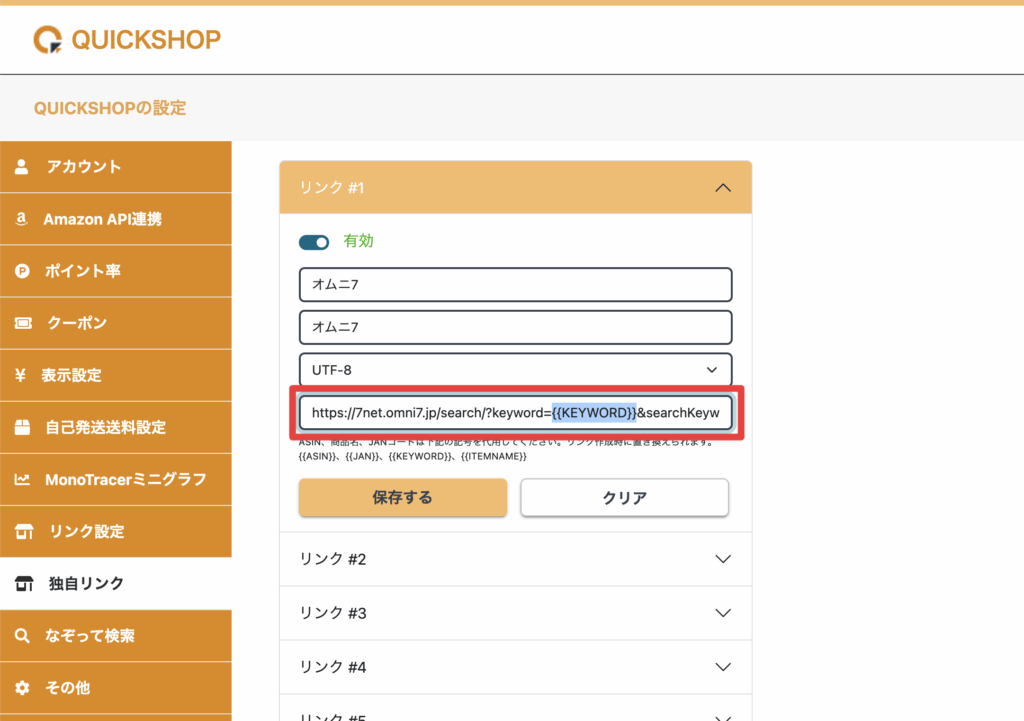Expand the リンク #4 section
The width and height of the screenshot is (1024, 721).
click(x=515, y=667)
